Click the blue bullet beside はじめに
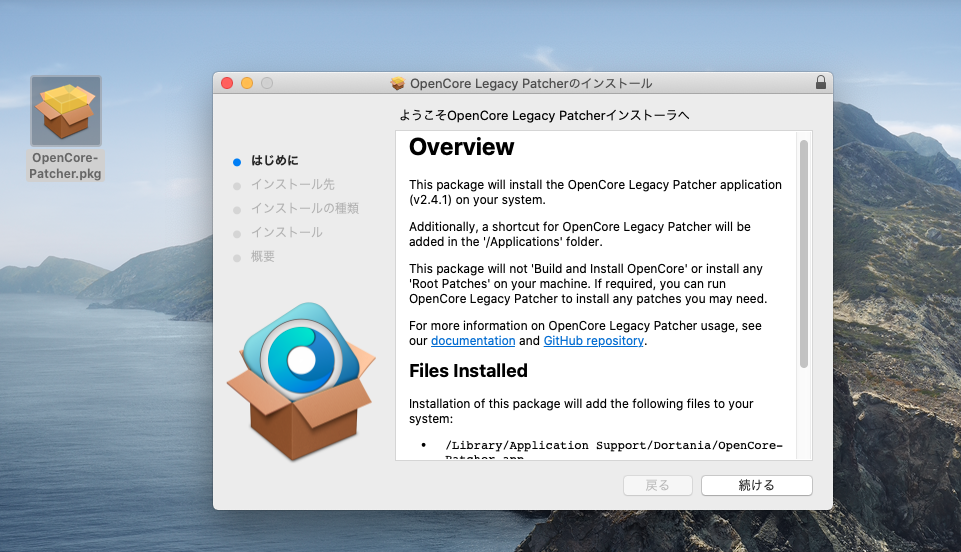Viewport: 961px width, 552px height. pos(237,161)
